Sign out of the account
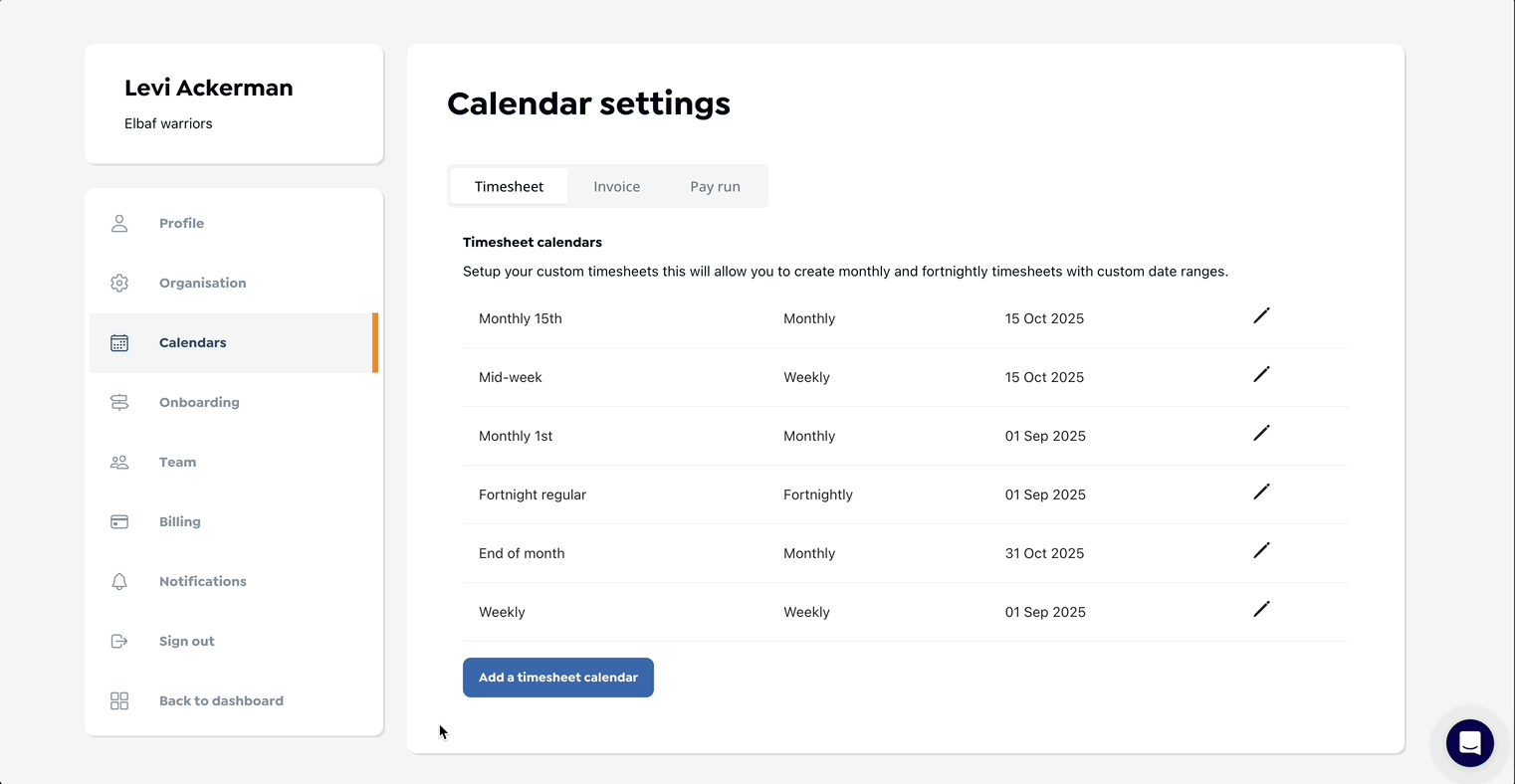The height and width of the screenshot is (784, 1515). (186, 641)
